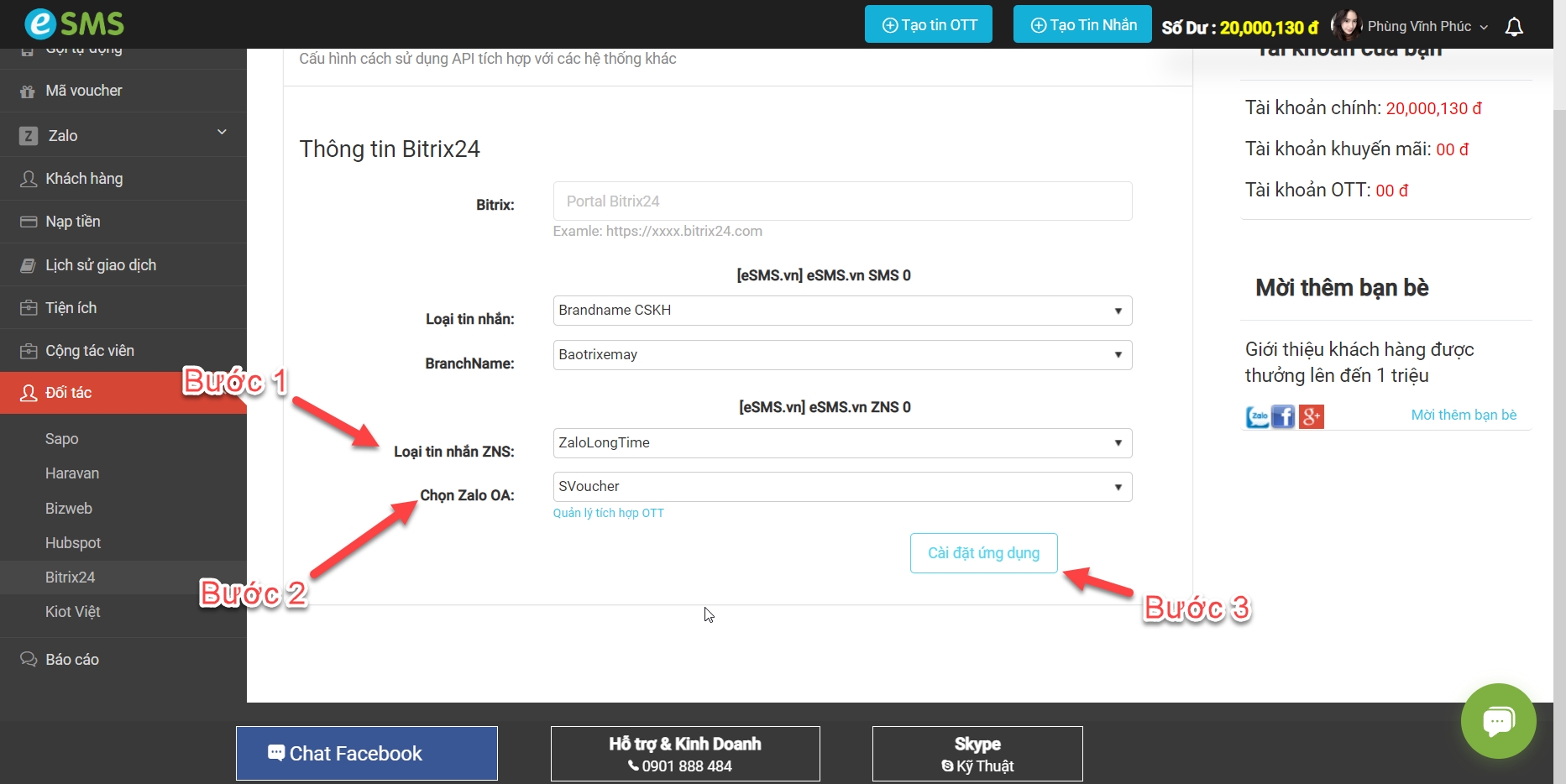The image size is (1566, 784).
Task: Open Chat Facebook support button
Action: 366,753
